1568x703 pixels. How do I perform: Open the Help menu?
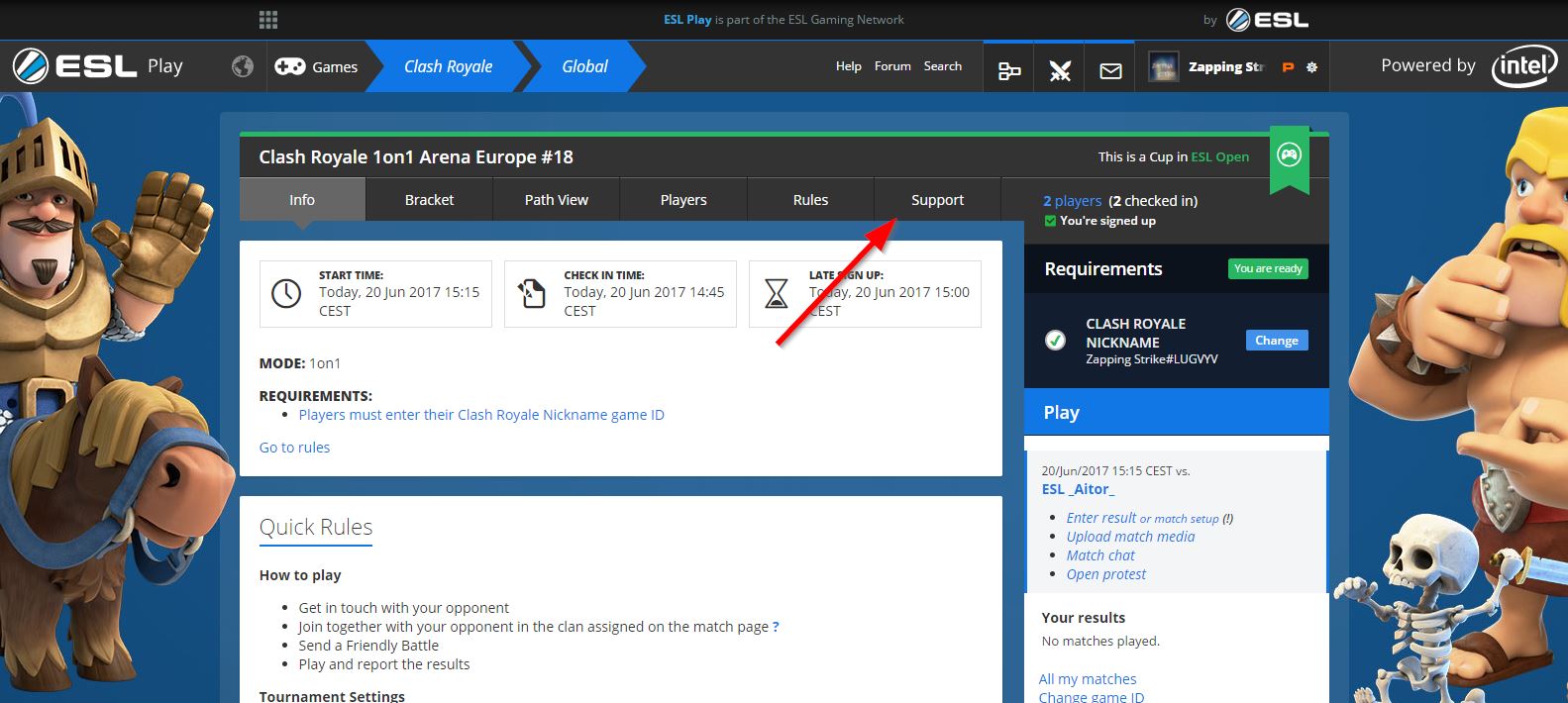(x=849, y=66)
